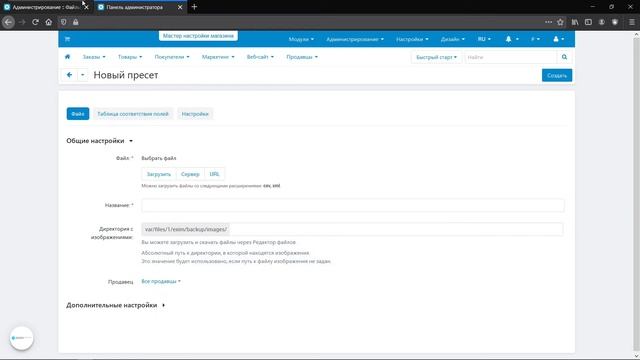640x360 pixels.
Task: Toggle the browser sidebar icon
Action: pyautogui.click(x=588, y=22)
